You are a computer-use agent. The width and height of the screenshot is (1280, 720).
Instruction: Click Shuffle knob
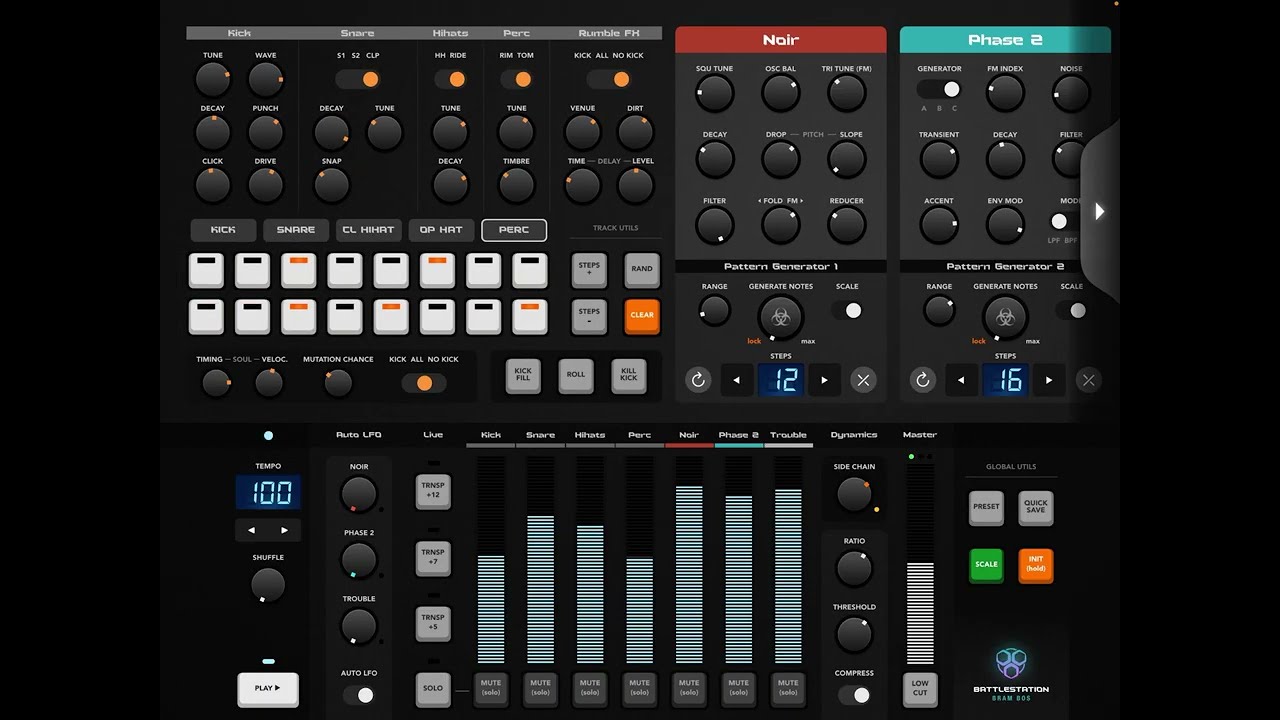[268, 585]
